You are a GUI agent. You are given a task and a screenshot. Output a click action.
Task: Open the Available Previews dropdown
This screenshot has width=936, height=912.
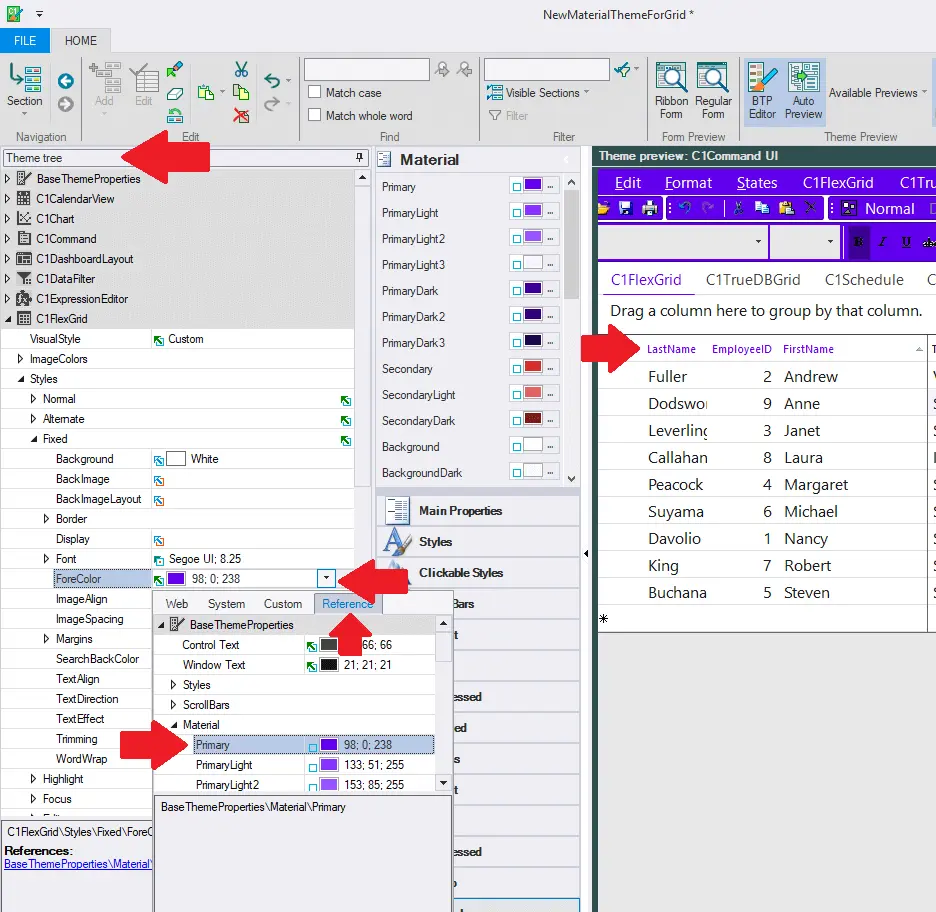point(878,93)
